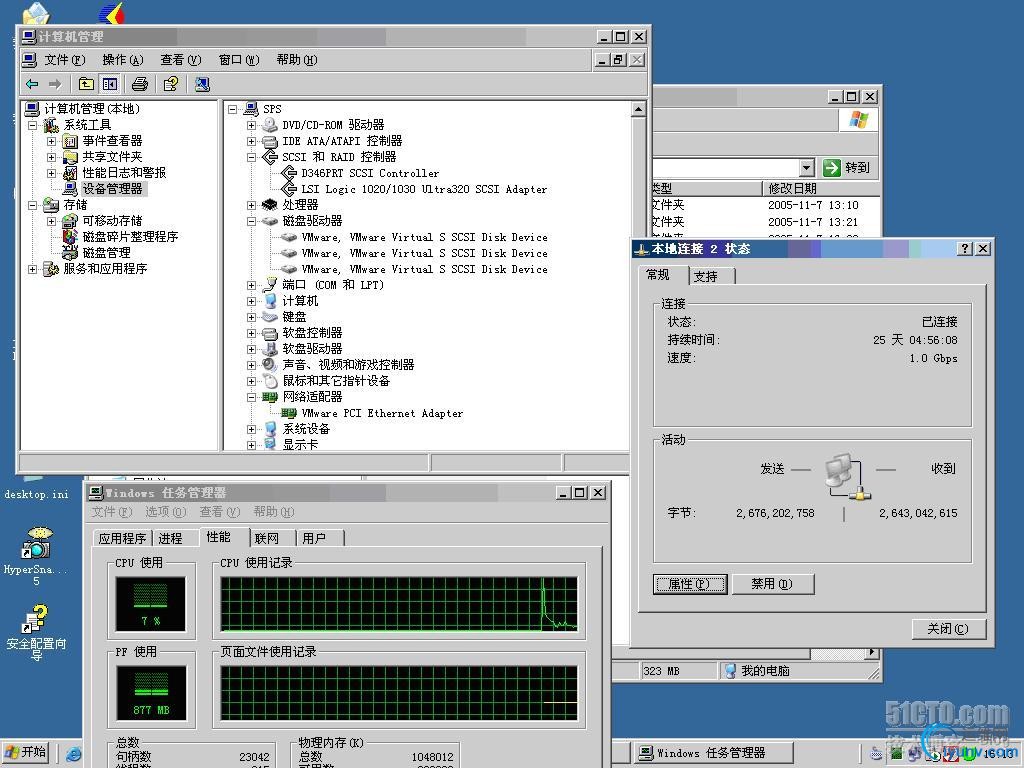The height and width of the screenshot is (768, 1024).
Task: Click horizontal scroll right arrow in Explorer window
Action: tap(872, 652)
